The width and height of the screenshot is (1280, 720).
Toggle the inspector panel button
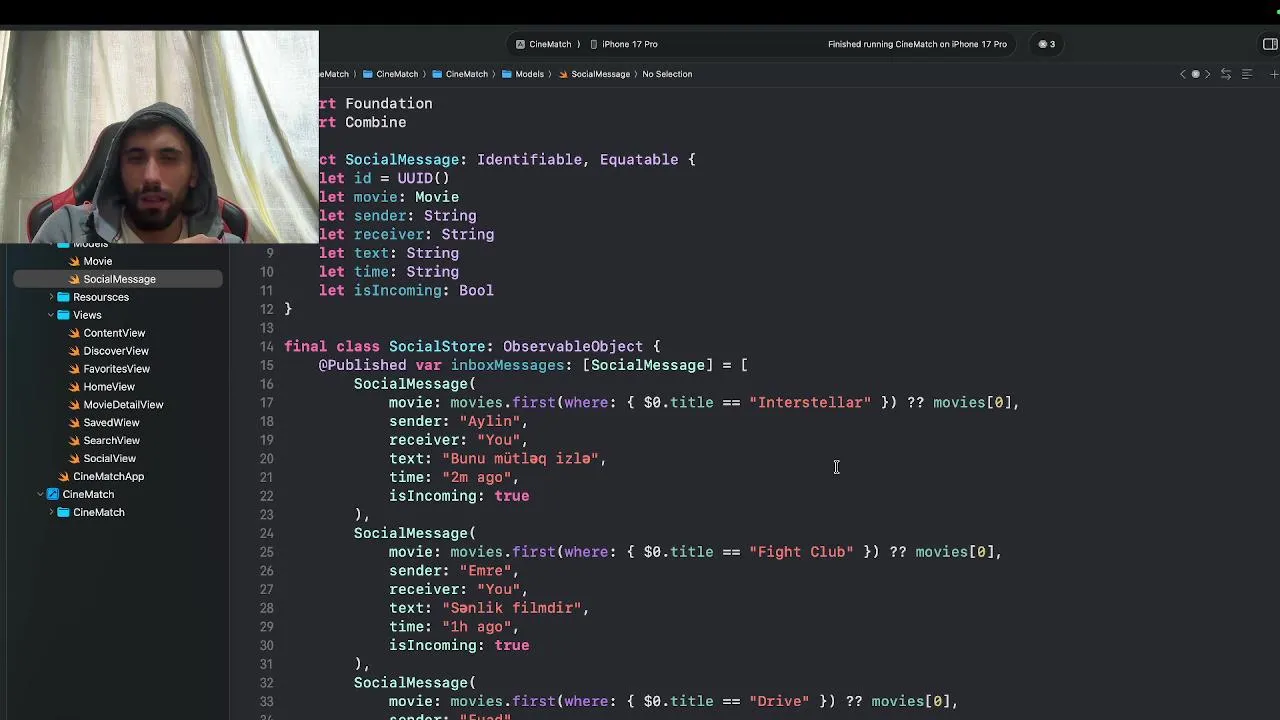pos(1270,44)
